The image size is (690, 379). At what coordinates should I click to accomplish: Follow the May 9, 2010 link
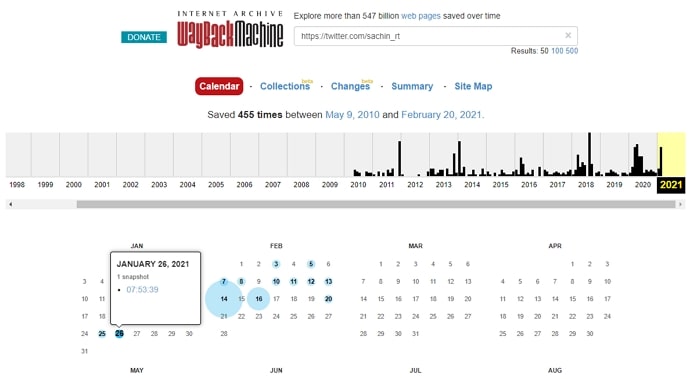tap(352, 115)
